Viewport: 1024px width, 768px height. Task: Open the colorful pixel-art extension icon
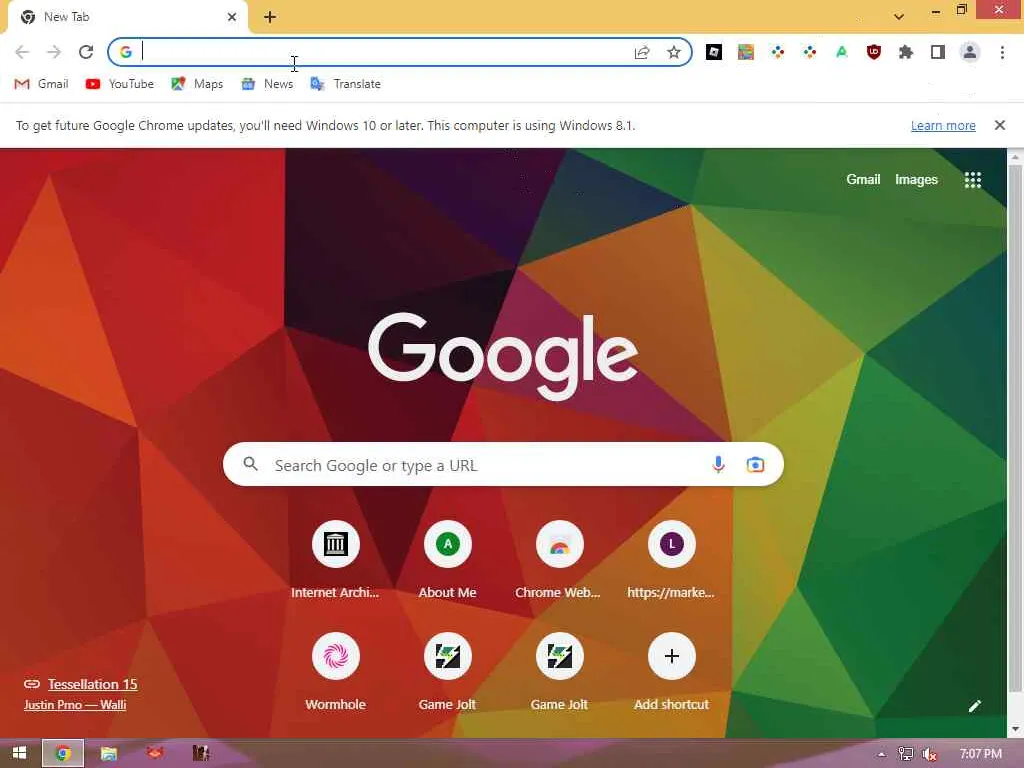click(x=746, y=52)
